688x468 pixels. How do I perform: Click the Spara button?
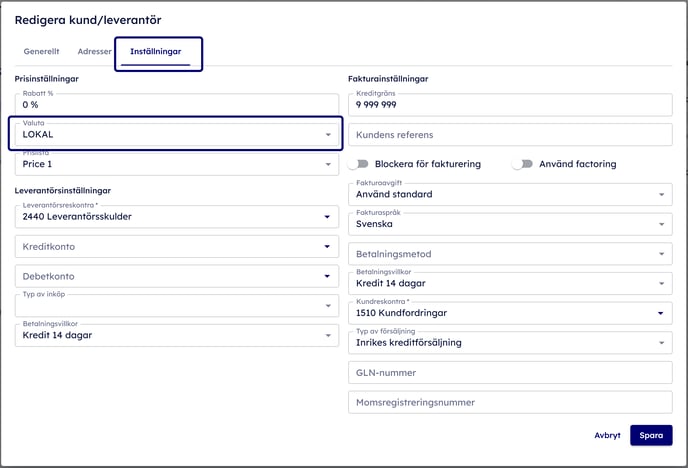[x=651, y=435]
